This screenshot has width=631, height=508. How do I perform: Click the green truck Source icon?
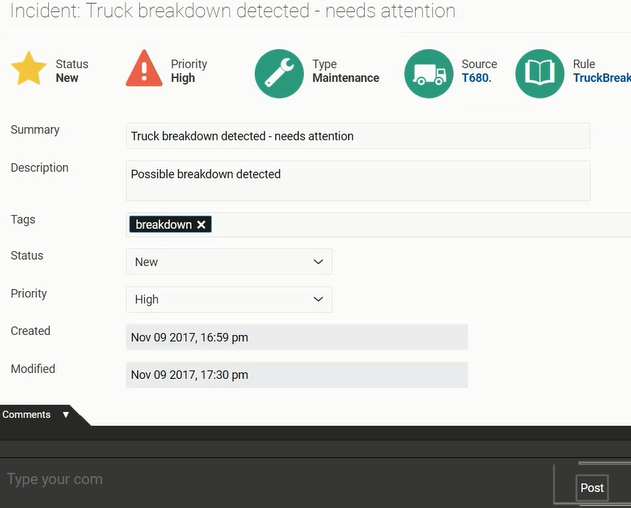(429, 73)
